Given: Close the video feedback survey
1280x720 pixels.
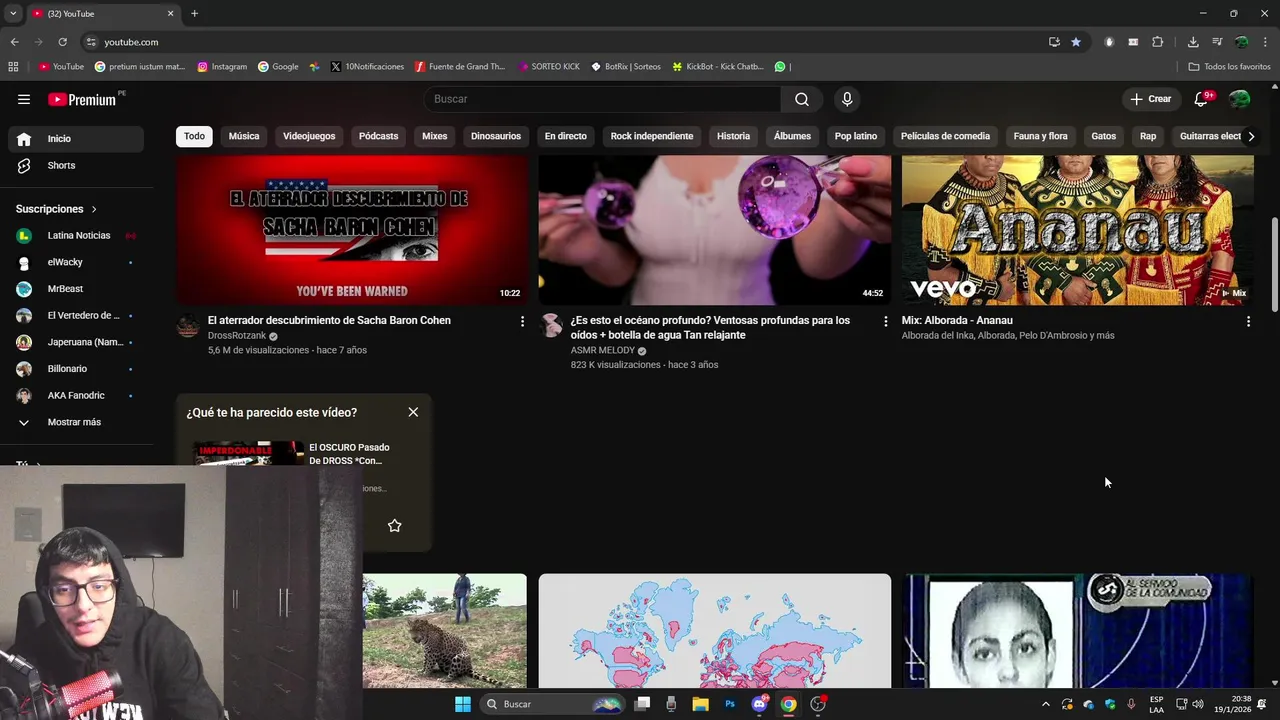Looking at the screenshot, I should click(x=413, y=412).
